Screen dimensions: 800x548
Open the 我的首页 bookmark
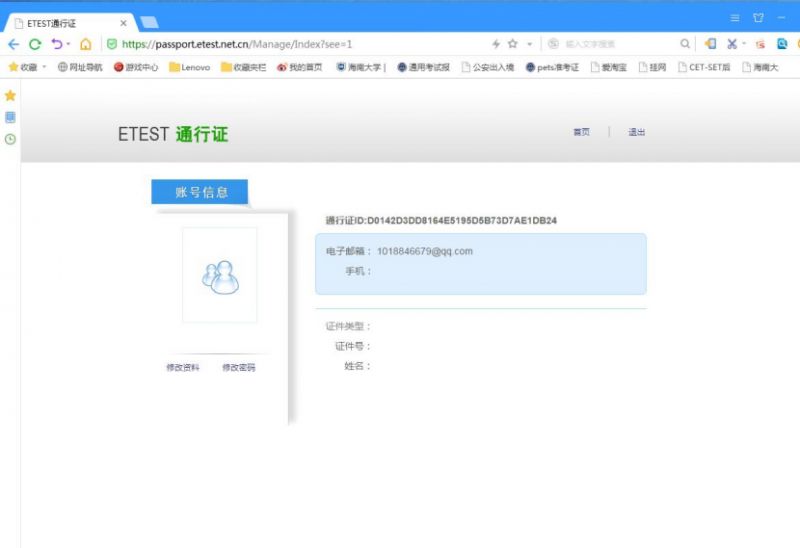[299, 67]
